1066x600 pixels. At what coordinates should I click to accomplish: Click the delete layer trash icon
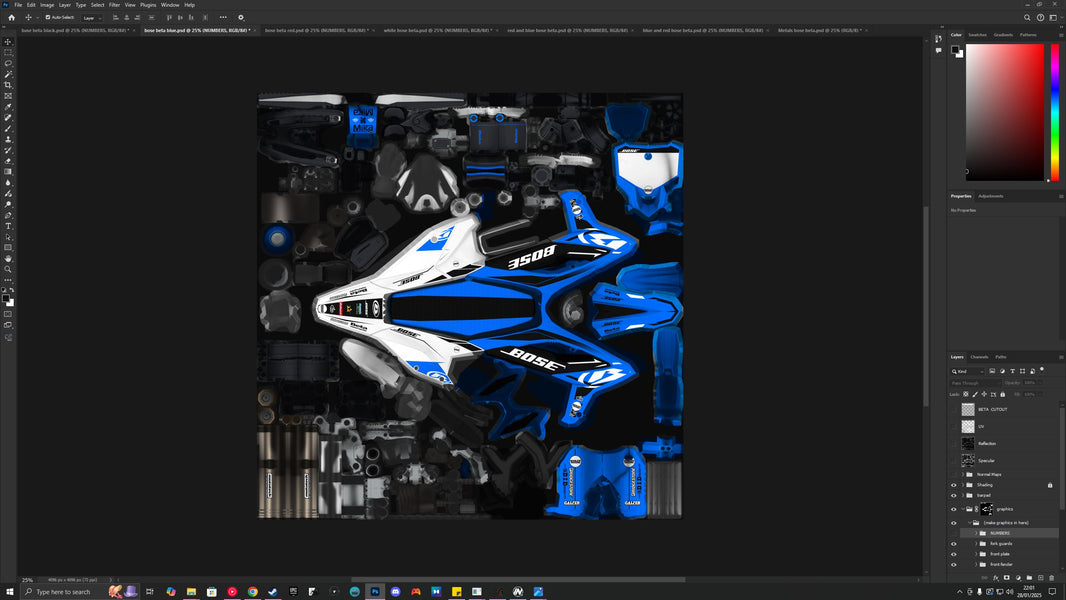(x=1052, y=578)
